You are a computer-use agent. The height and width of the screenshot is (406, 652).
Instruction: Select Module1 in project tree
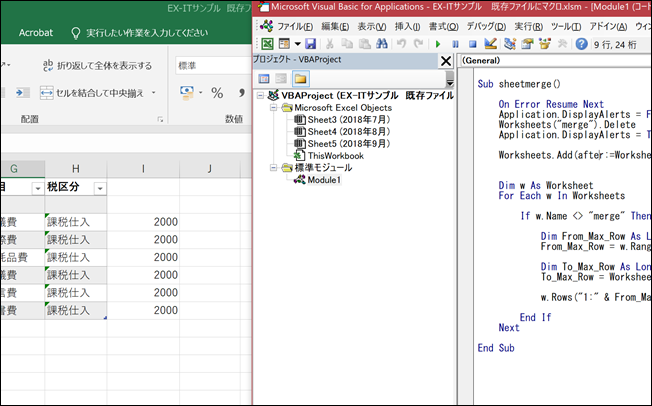pyautogui.click(x=324, y=180)
